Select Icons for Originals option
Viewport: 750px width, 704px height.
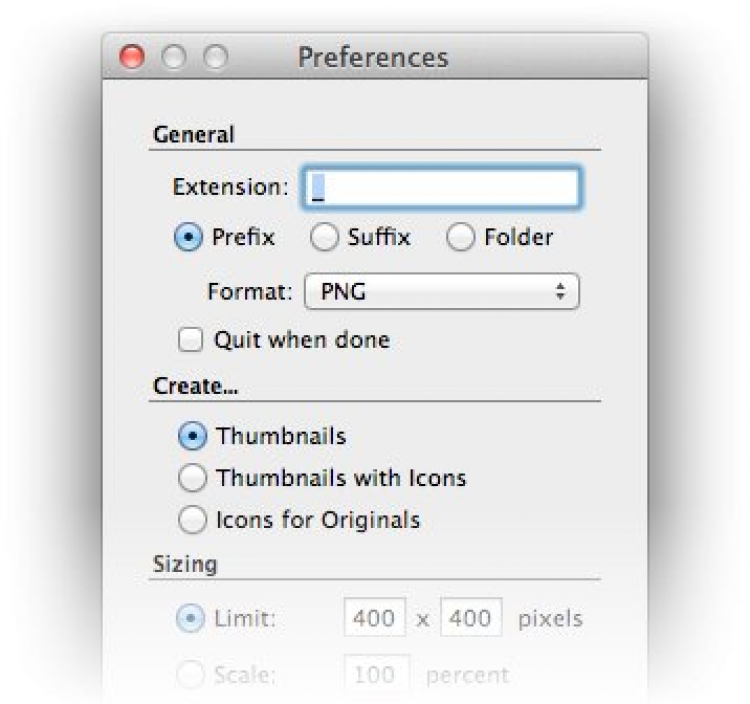pos(194,520)
